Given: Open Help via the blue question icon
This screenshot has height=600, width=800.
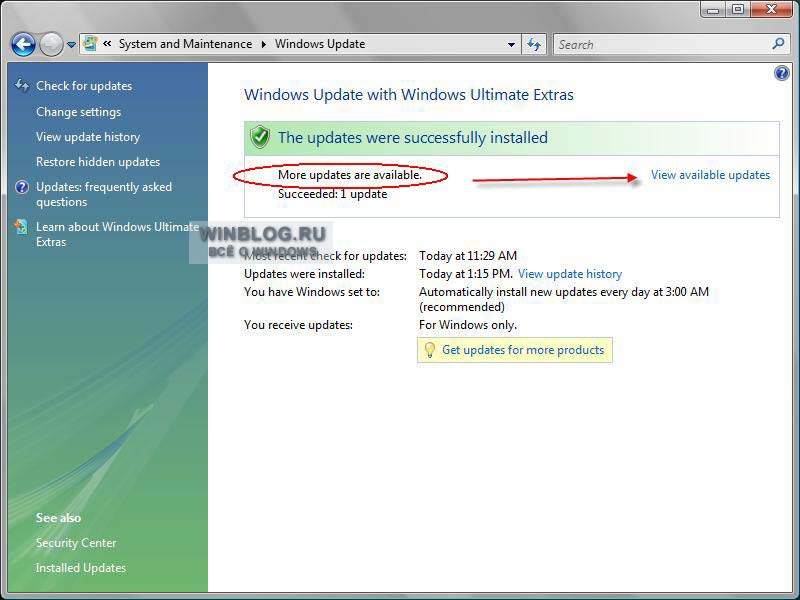Looking at the screenshot, I should tap(782, 73).
